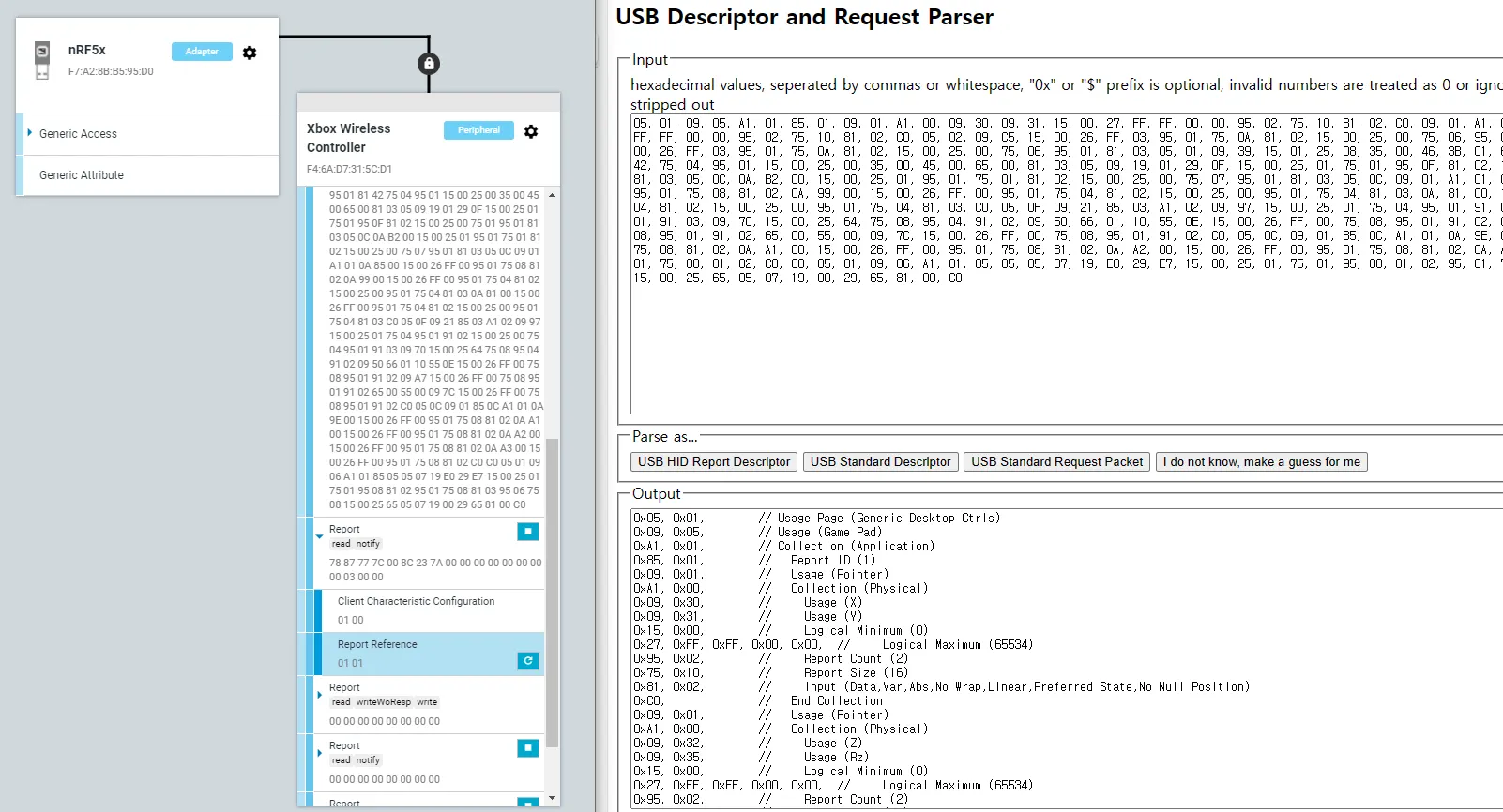Click the Peripheral badge on Xbox controller
The width and height of the screenshot is (1503, 812).
coord(478,130)
